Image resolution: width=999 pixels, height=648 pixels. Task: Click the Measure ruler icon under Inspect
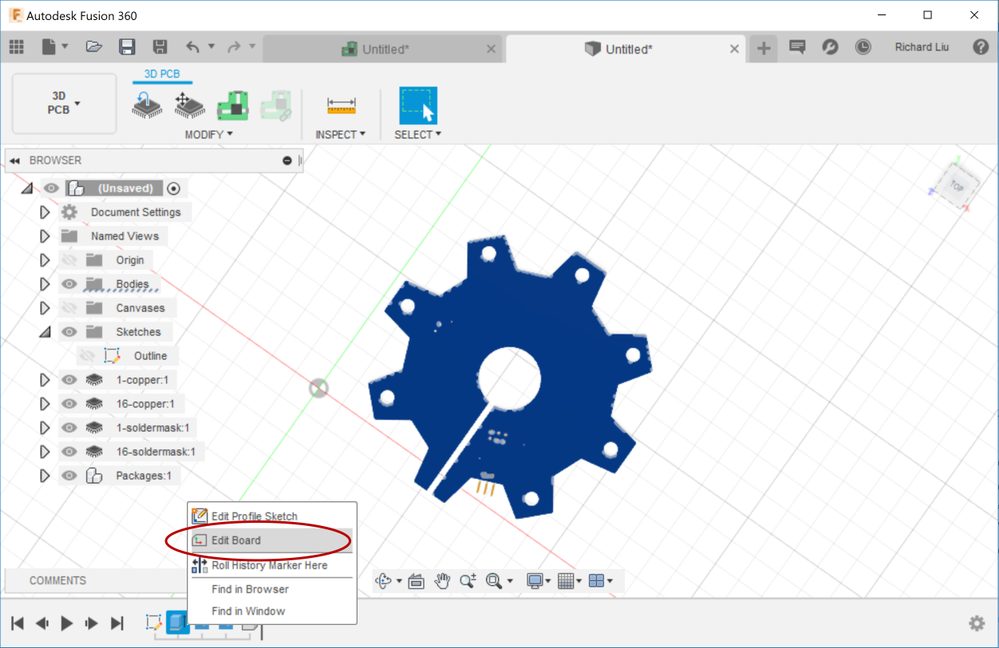tap(341, 105)
